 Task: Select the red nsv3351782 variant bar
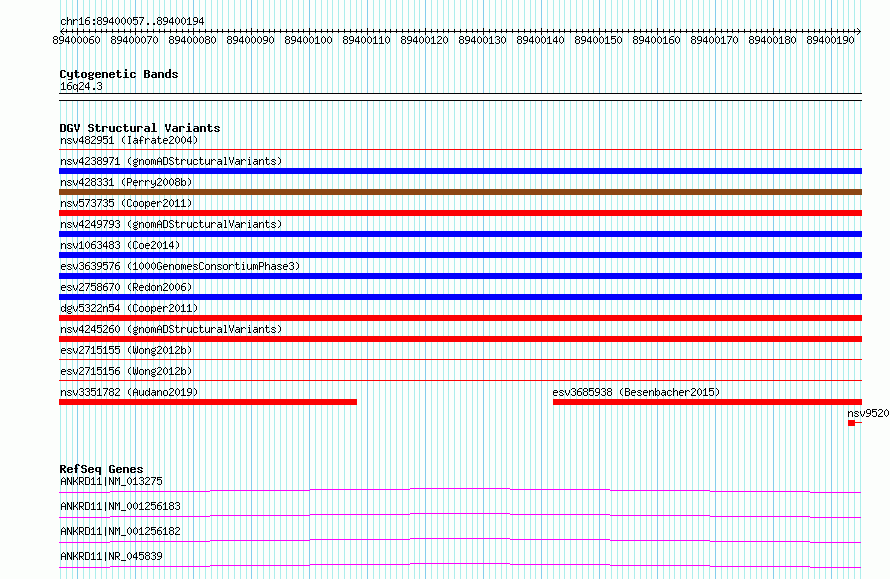(x=208, y=402)
